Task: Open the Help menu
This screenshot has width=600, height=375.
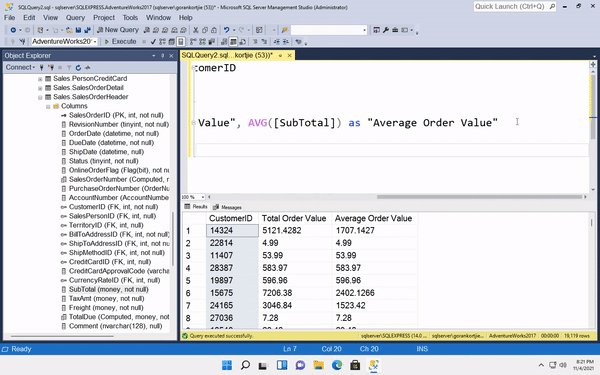Action: (186, 18)
